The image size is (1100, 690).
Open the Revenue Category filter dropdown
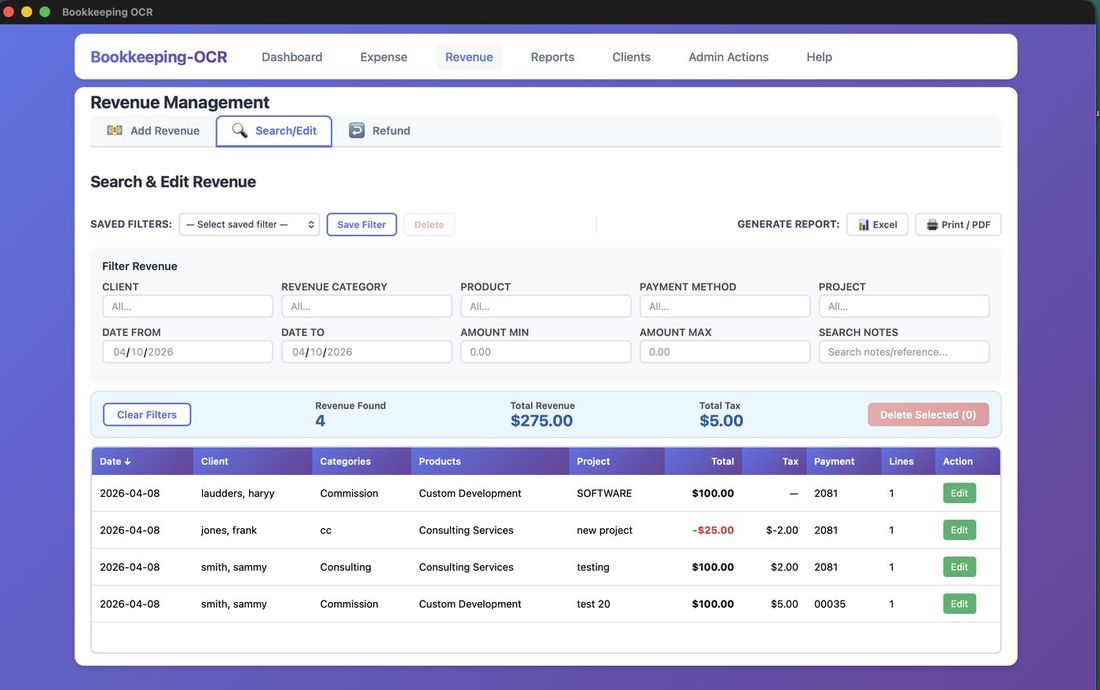pos(366,305)
